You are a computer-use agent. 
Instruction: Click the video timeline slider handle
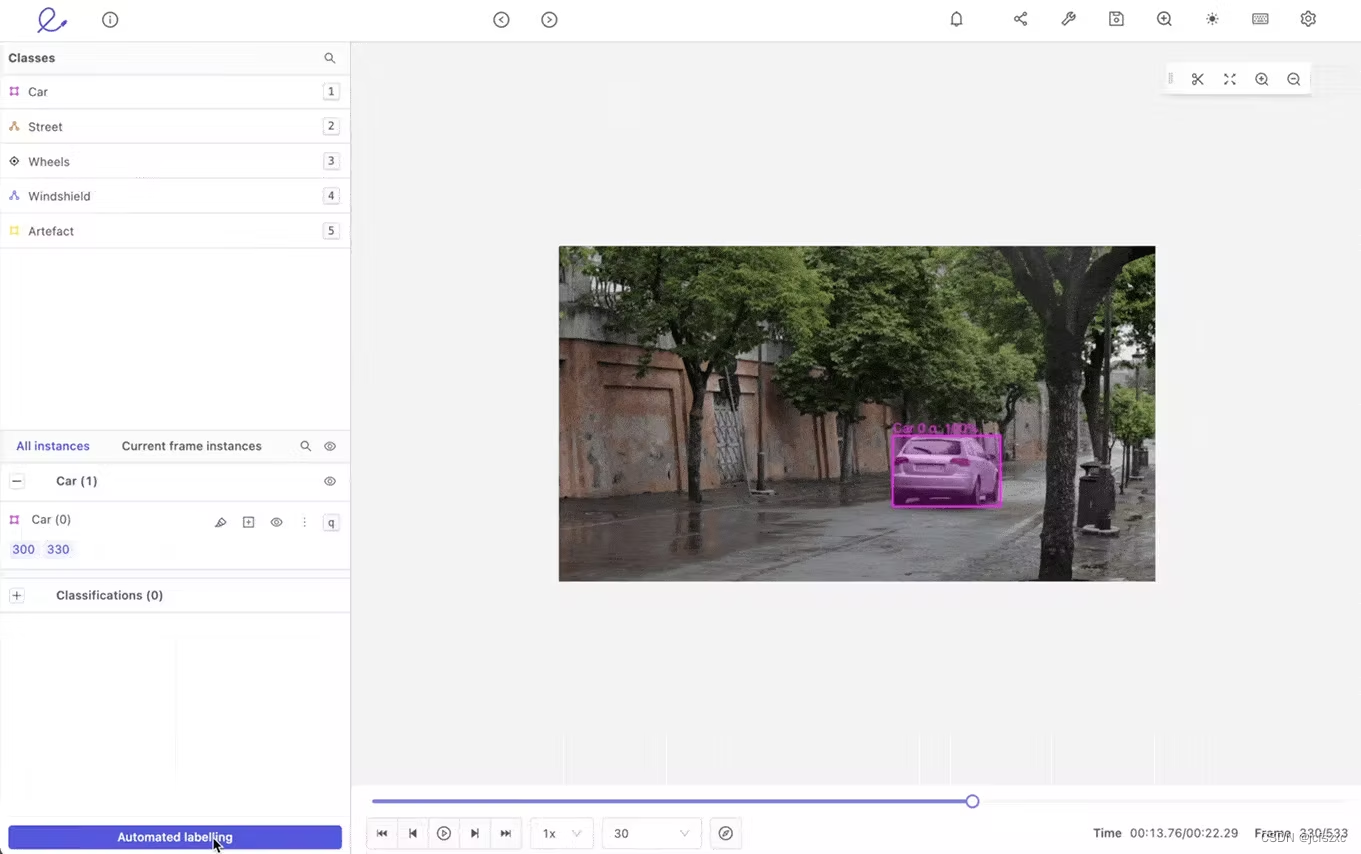[972, 801]
